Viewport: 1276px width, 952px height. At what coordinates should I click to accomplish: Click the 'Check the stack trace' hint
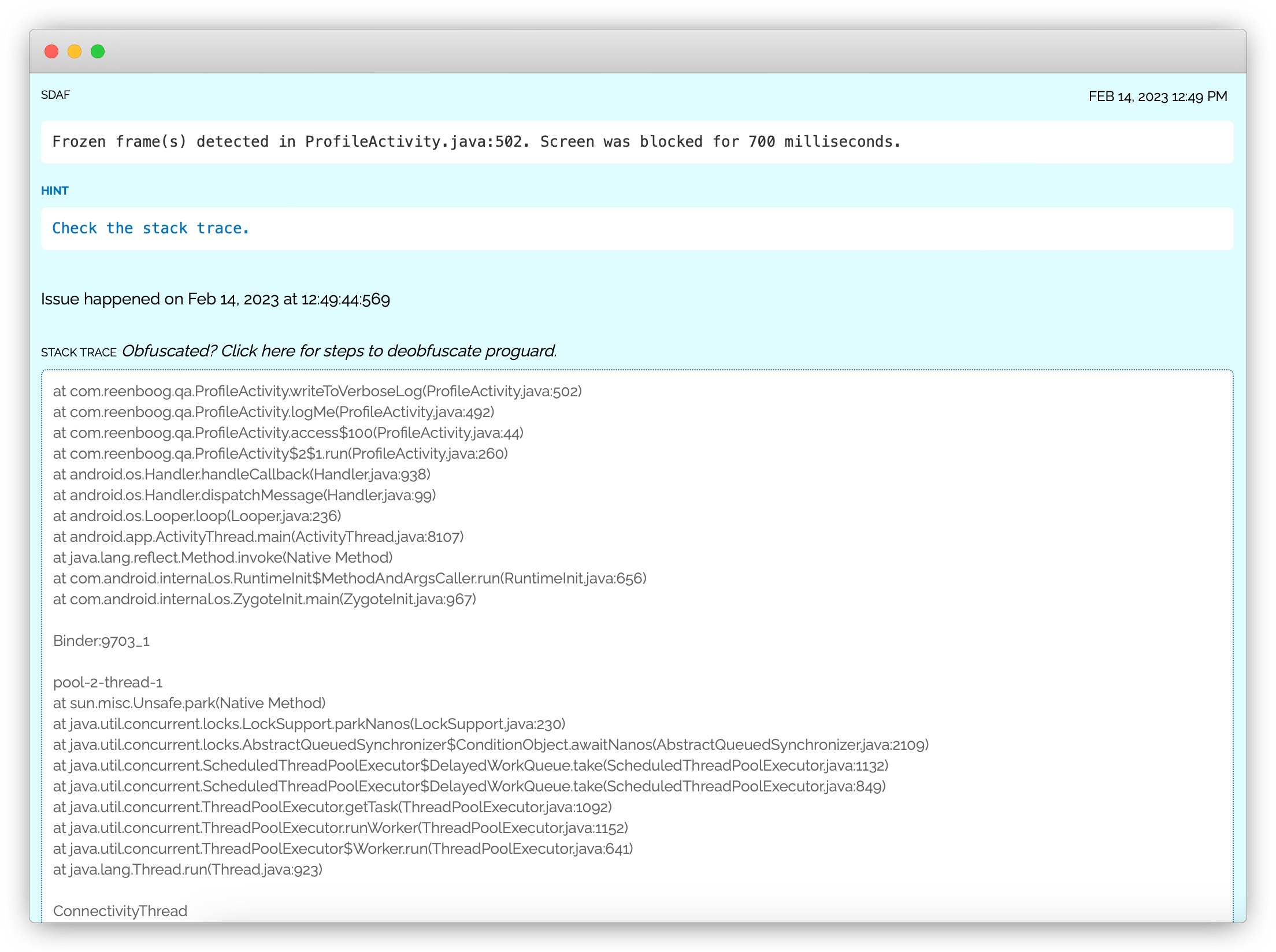150,228
